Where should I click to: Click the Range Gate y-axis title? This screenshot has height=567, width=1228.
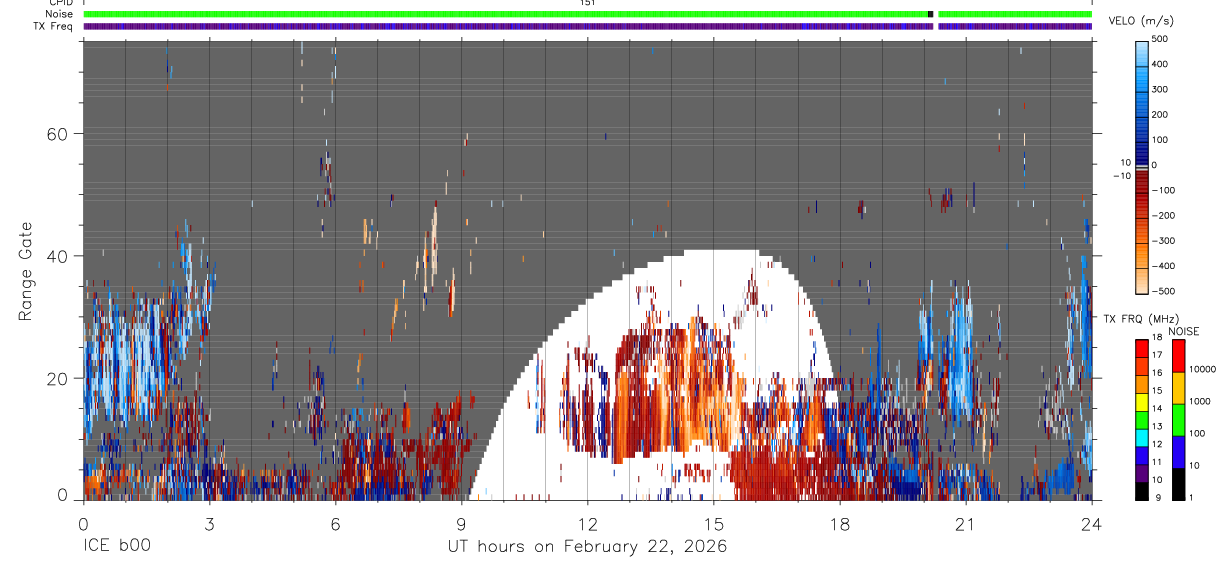(x=25, y=271)
